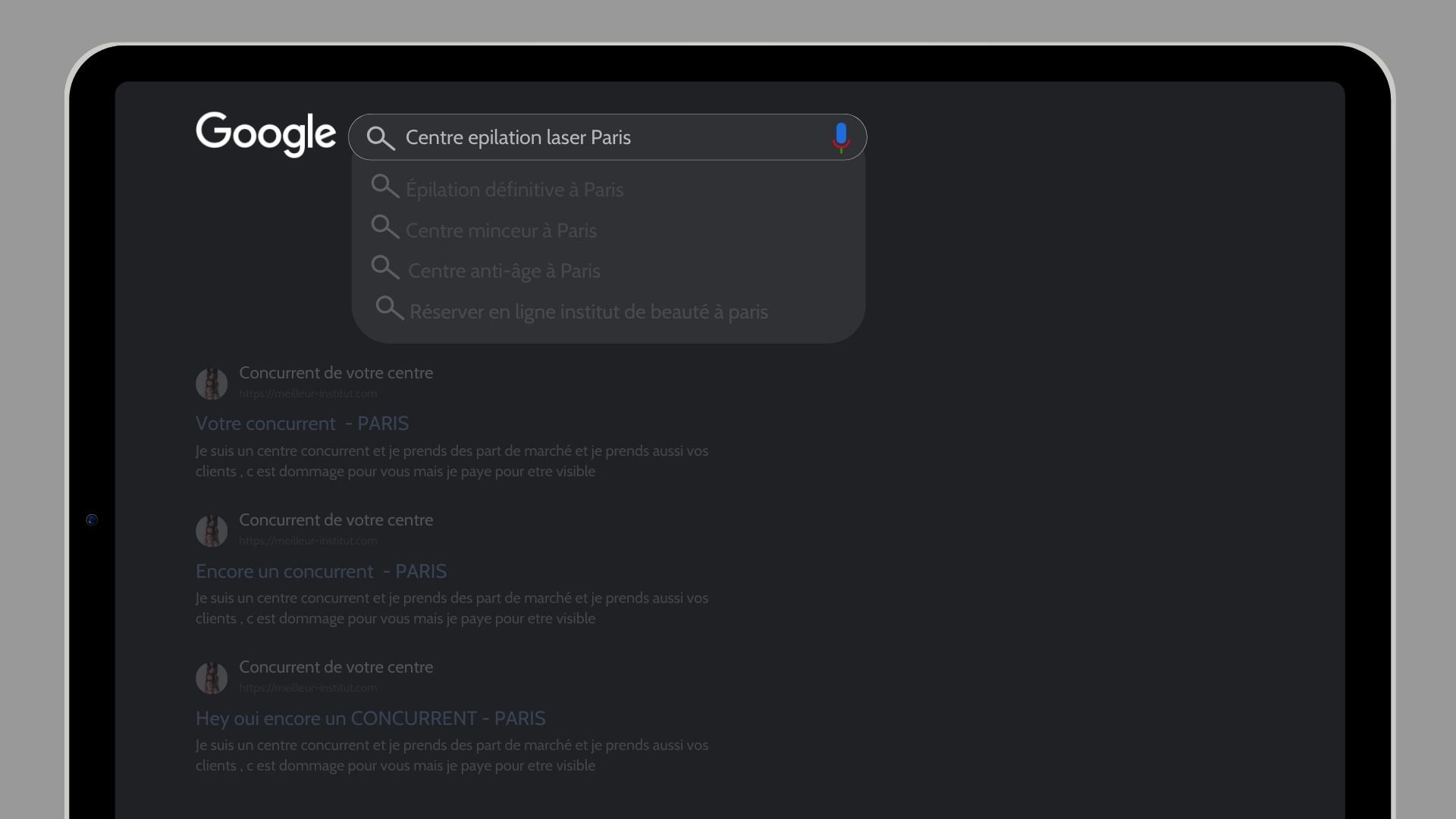Click 'Concurrent de votre centre' above 'Encore un concurrent'
1456x819 pixels.
tap(336, 520)
